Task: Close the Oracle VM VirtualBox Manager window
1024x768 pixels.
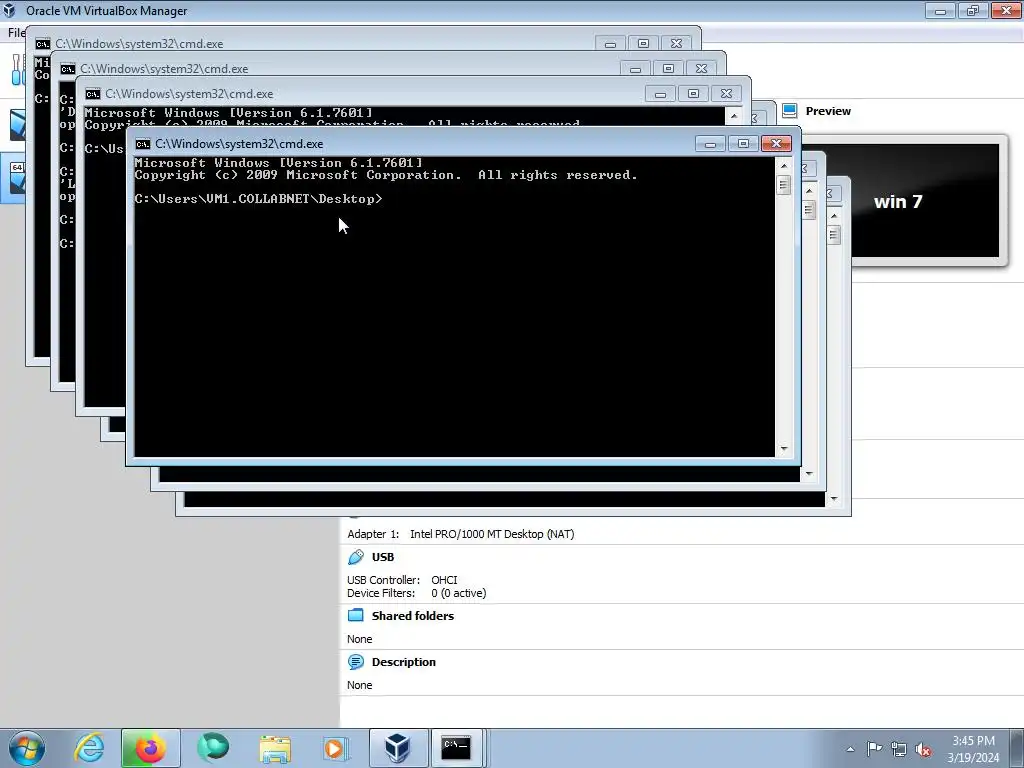Action: 1006,10
